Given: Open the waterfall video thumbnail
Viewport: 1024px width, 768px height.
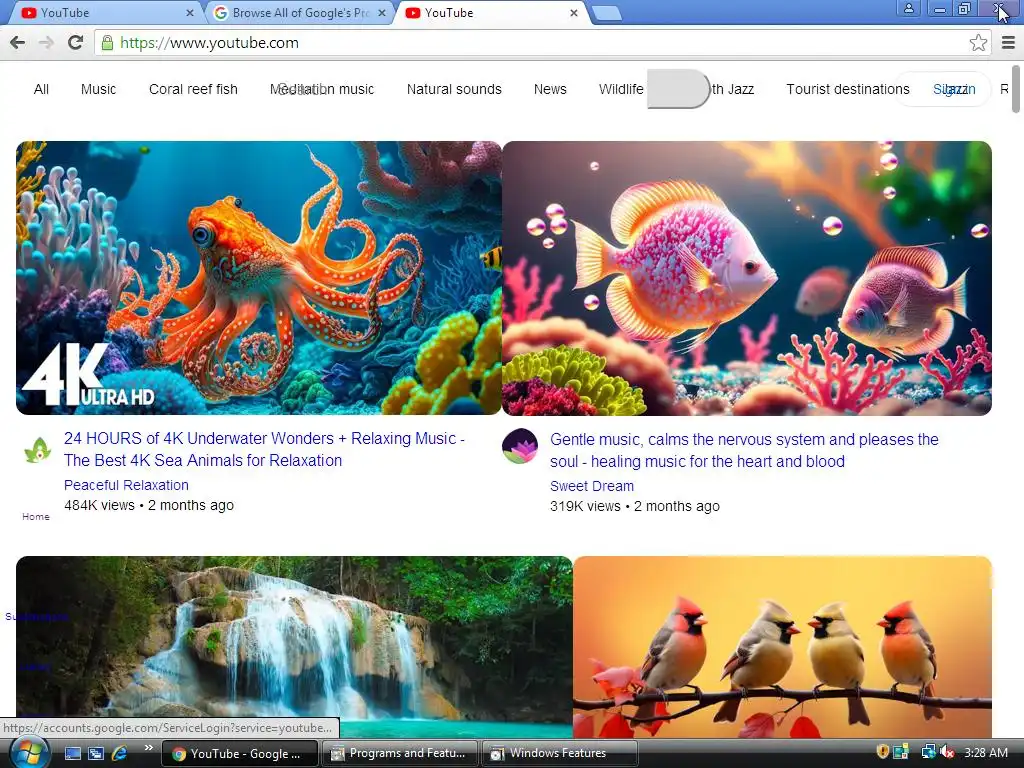Looking at the screenshot, I should [294, 648].
